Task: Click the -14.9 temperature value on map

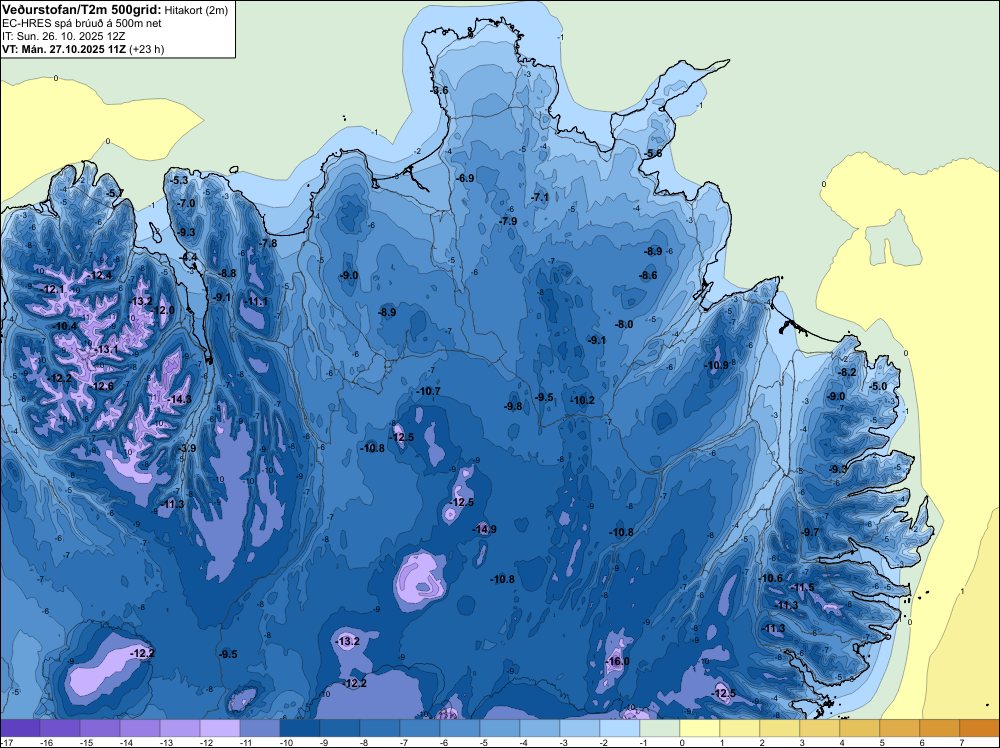Action: pos(485,529)
